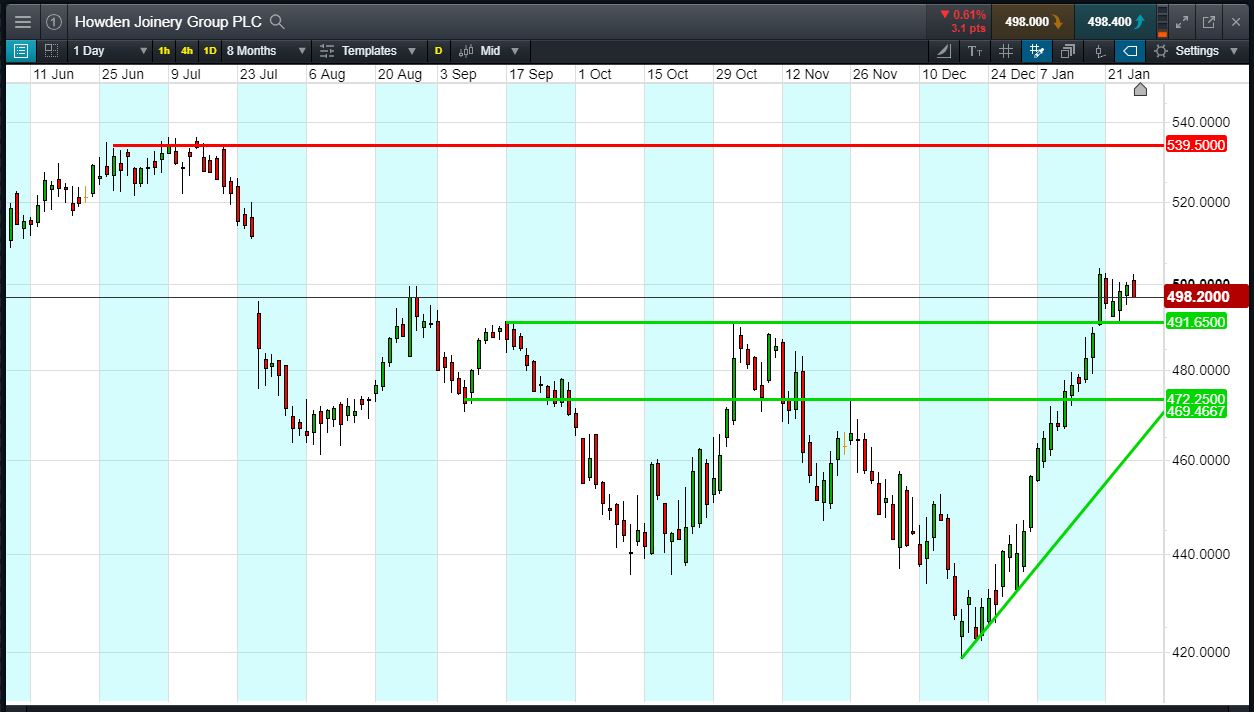
Task: Select the trendline drawing tool icon
Action: (x=945, y=51)
